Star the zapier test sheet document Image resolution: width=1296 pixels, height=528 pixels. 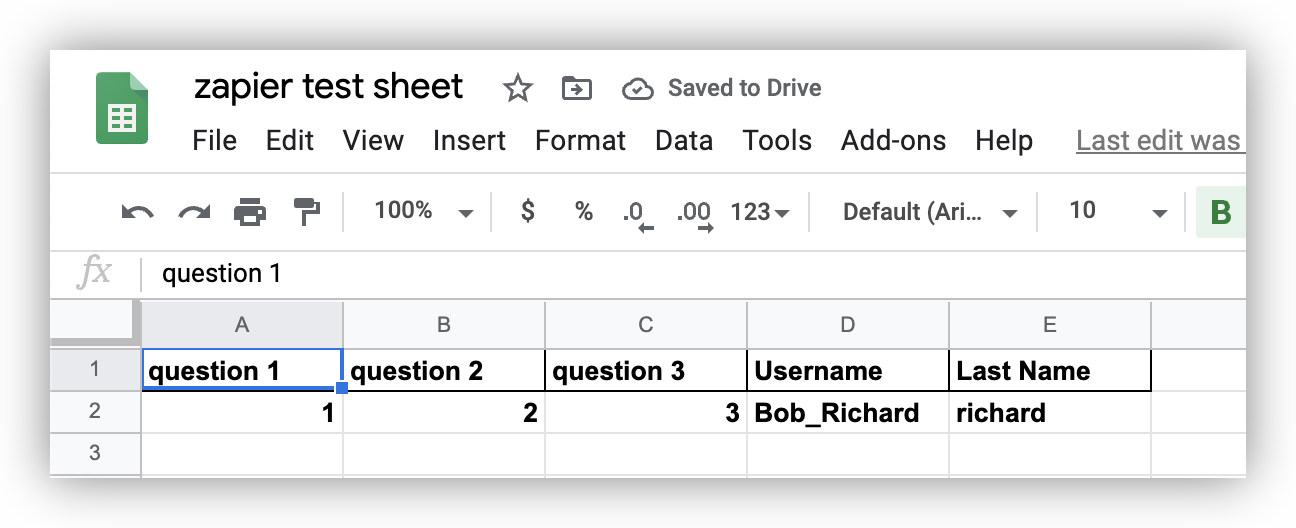(x=517, y=89)
